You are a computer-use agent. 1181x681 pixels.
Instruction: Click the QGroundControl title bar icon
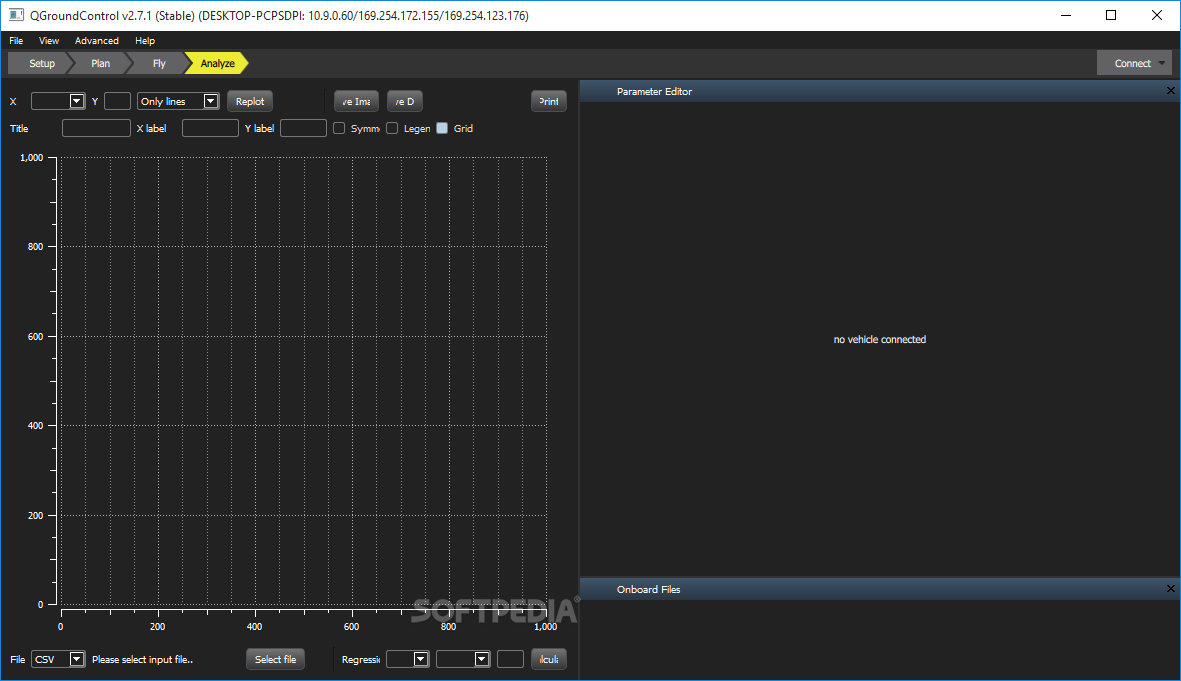tap(16, 15)
